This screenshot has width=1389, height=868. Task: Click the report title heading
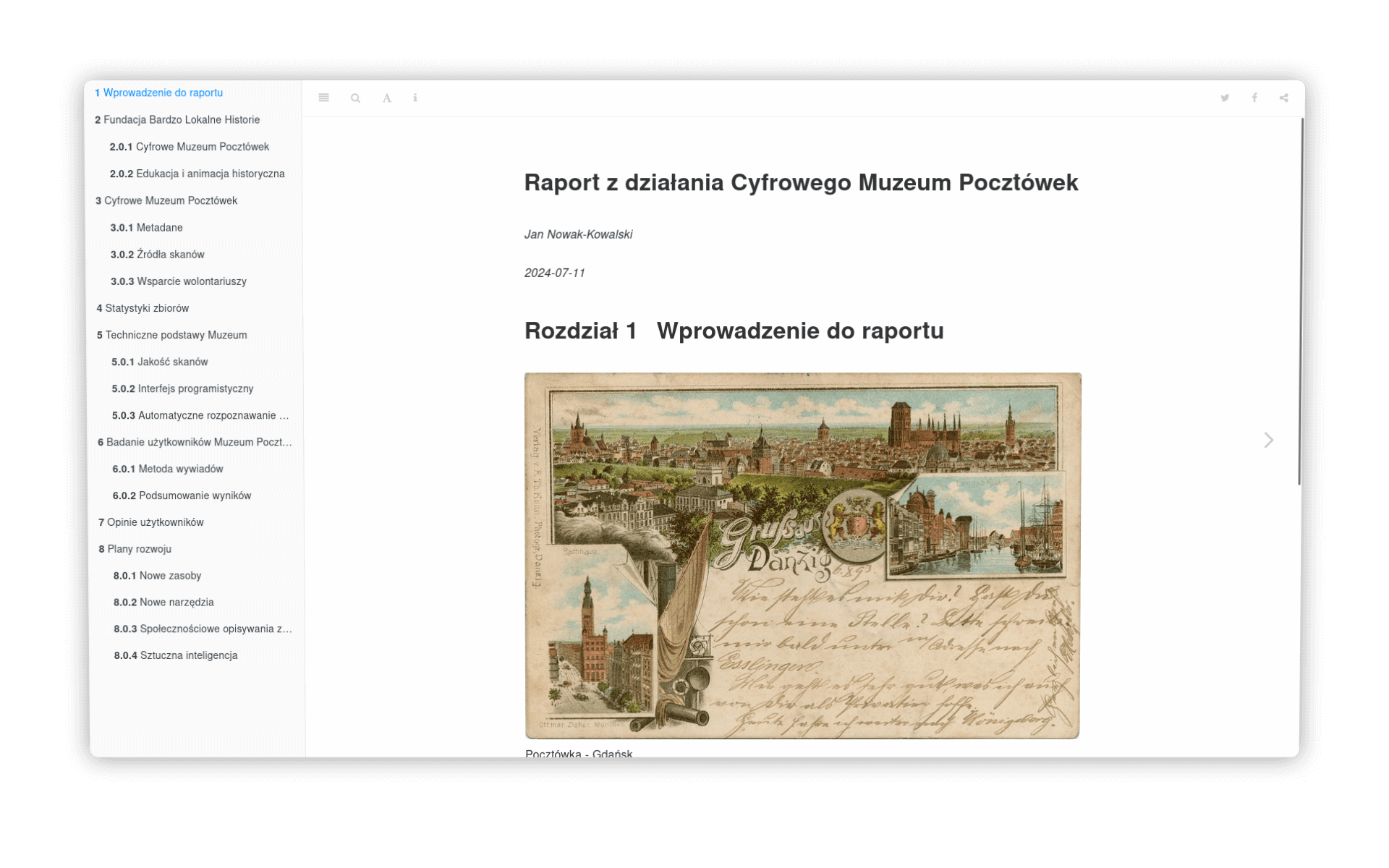coord(801,183)
